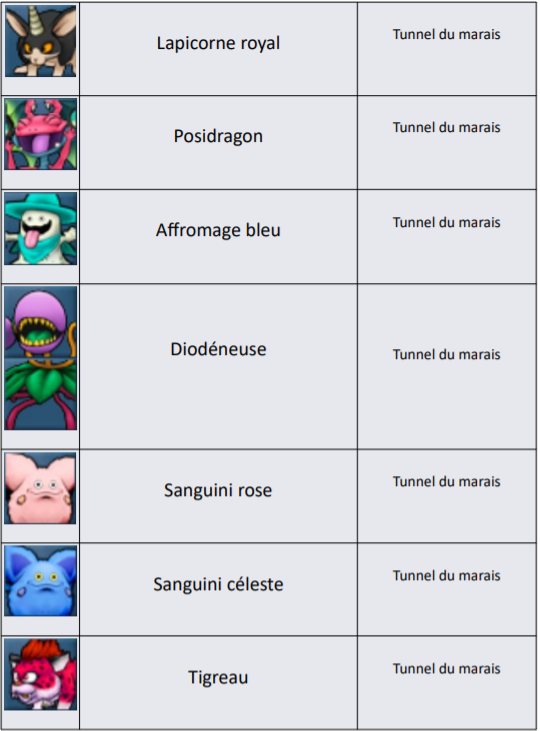The image size is (540, 731).
Task: Select Tunnel du marais in Posidragon row
Action: click(x=446, y=127)
